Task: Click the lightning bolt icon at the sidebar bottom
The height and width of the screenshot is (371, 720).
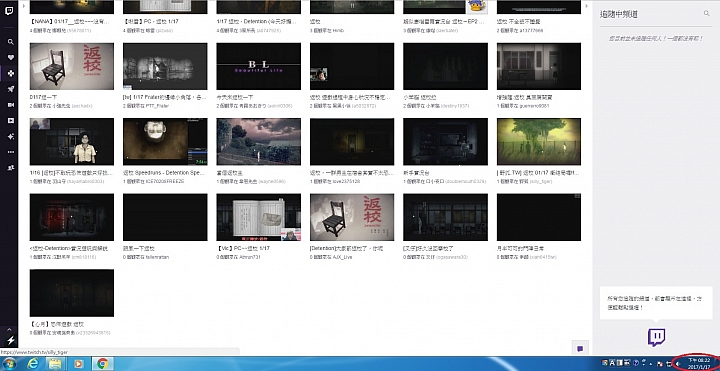Action: tap(10, 340)
